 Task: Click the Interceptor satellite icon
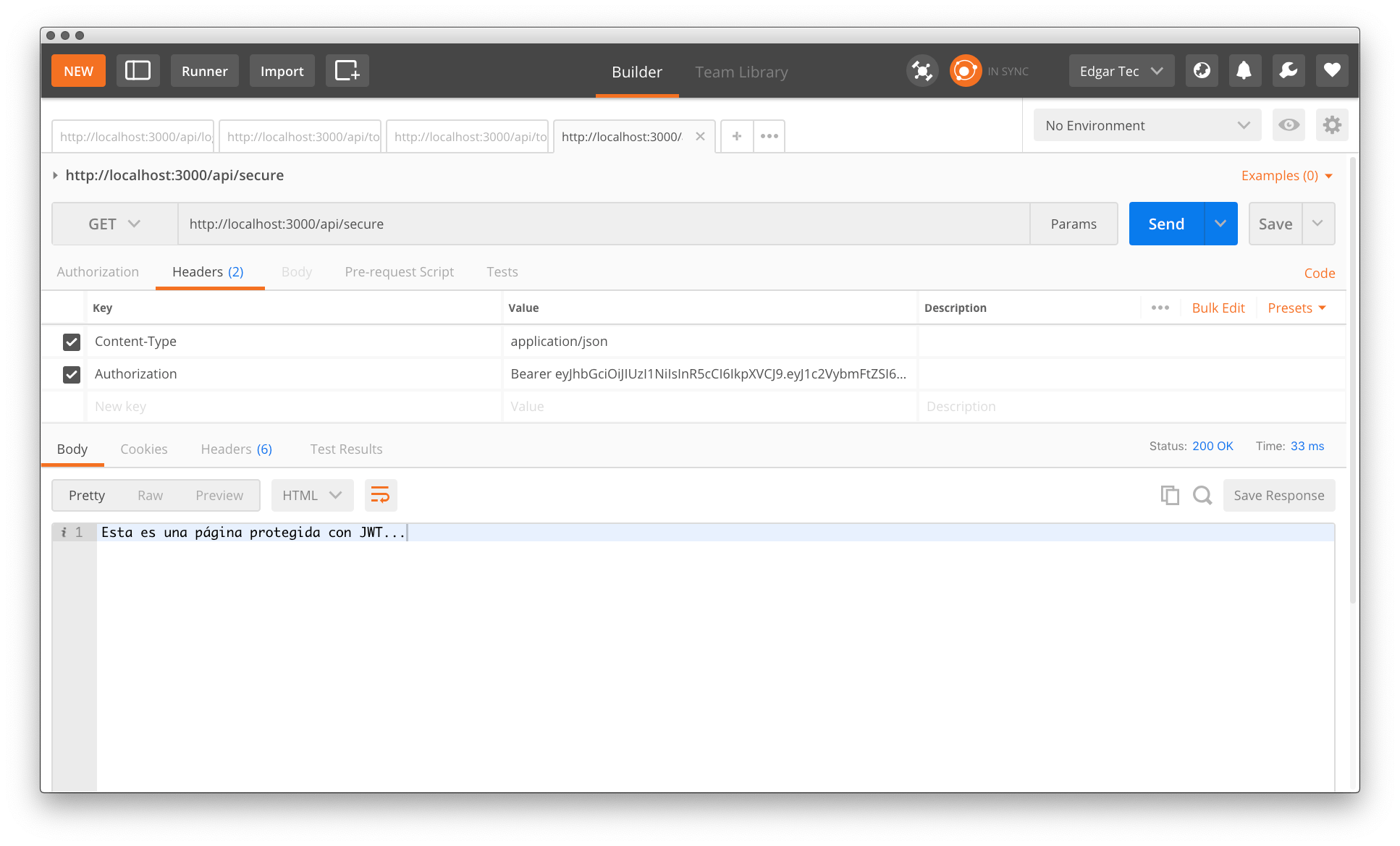coord(922,71)
